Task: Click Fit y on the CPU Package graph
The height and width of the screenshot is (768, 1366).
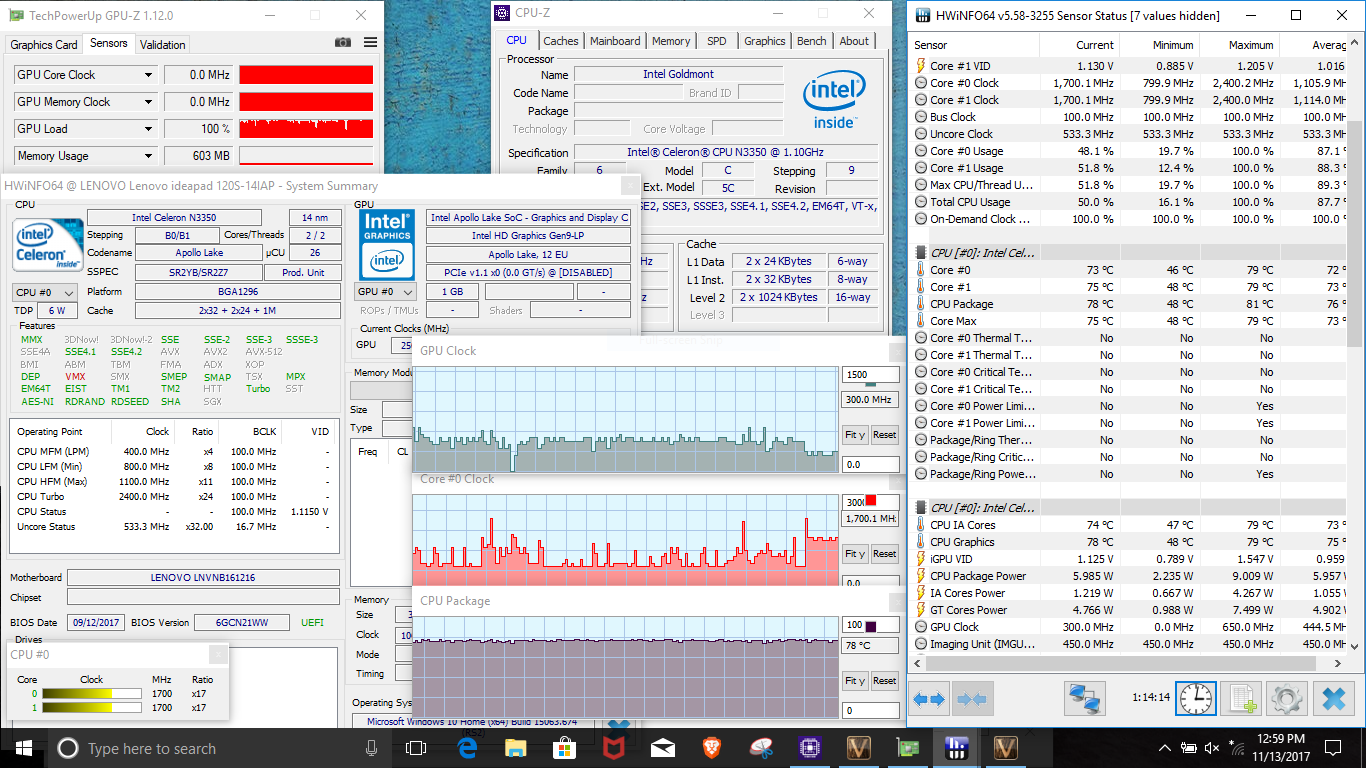Action: click(x=855, y=681)
